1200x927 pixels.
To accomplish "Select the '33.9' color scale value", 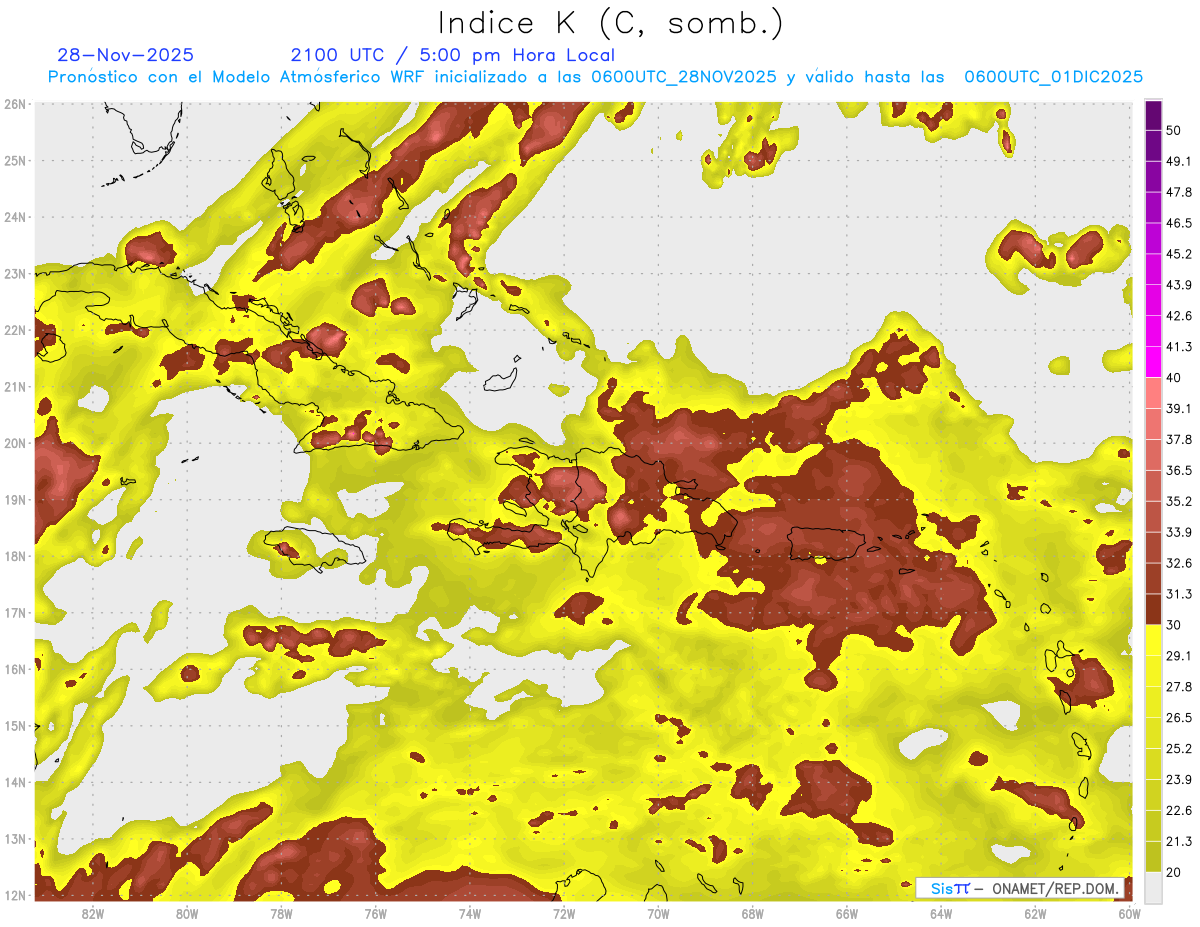I will point(1178,532).
